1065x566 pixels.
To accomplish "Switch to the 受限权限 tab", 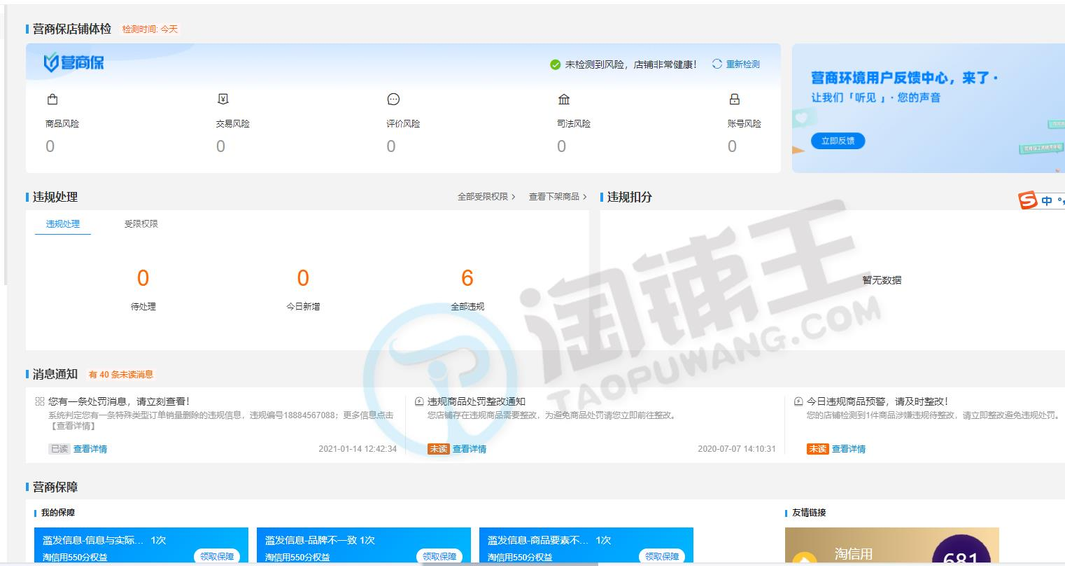I will [141, 224].
